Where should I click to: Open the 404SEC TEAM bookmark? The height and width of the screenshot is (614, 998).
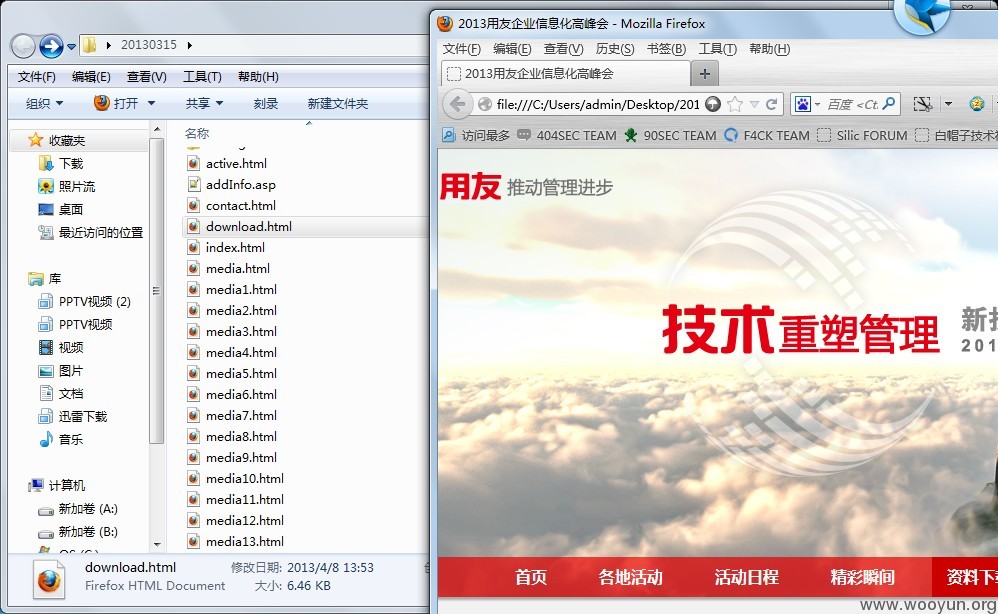pyautogui.click(x=567, y=136)
